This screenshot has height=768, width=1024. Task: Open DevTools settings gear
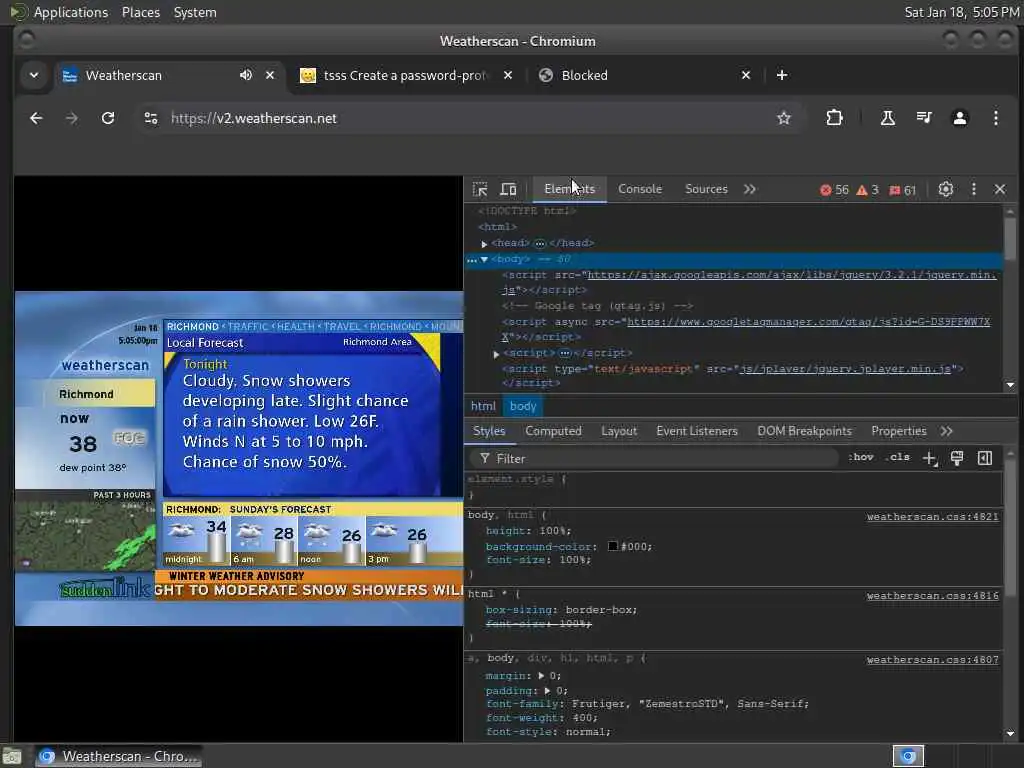(x=946, y=189)
